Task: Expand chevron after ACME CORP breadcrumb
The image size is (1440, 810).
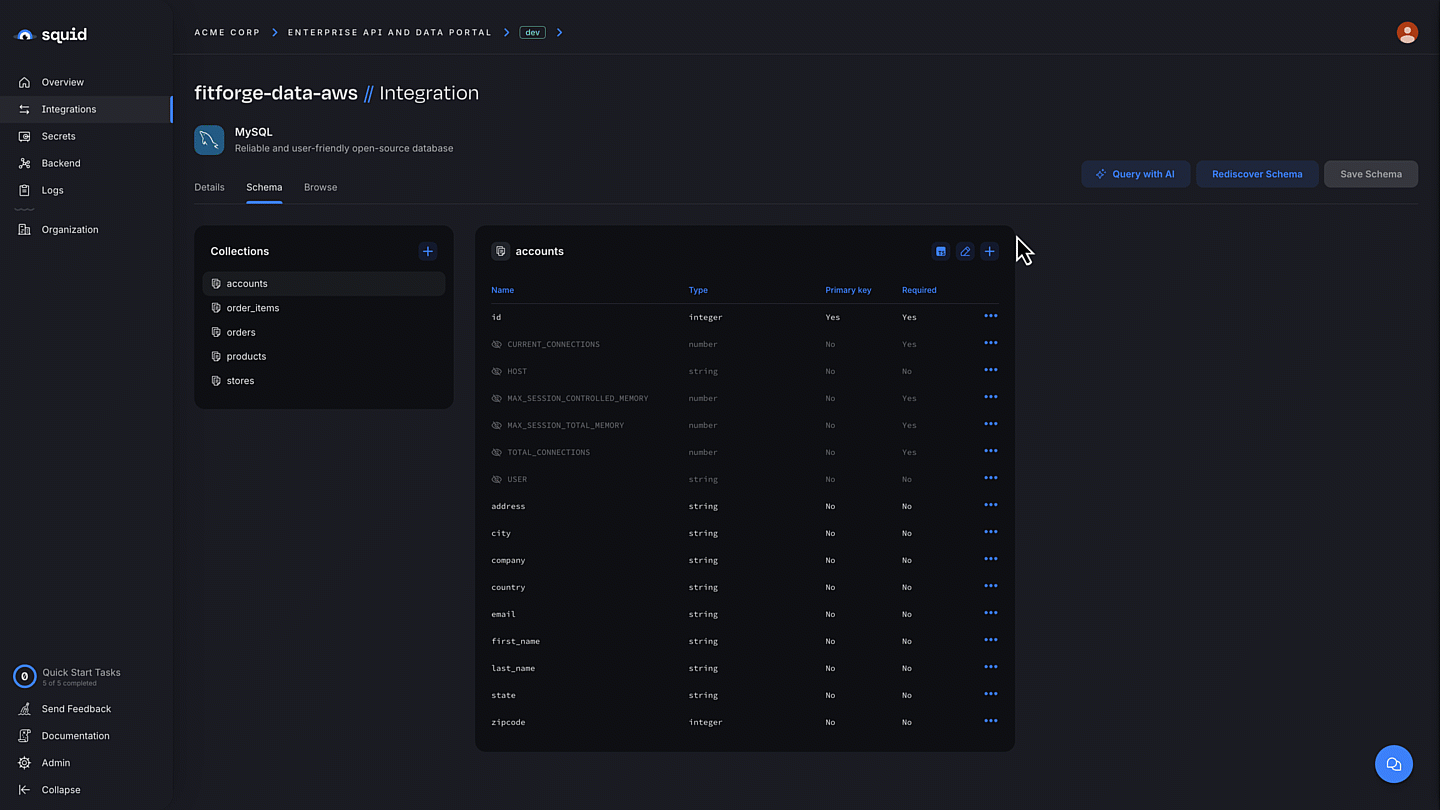Action: click(x=275, y=32)
